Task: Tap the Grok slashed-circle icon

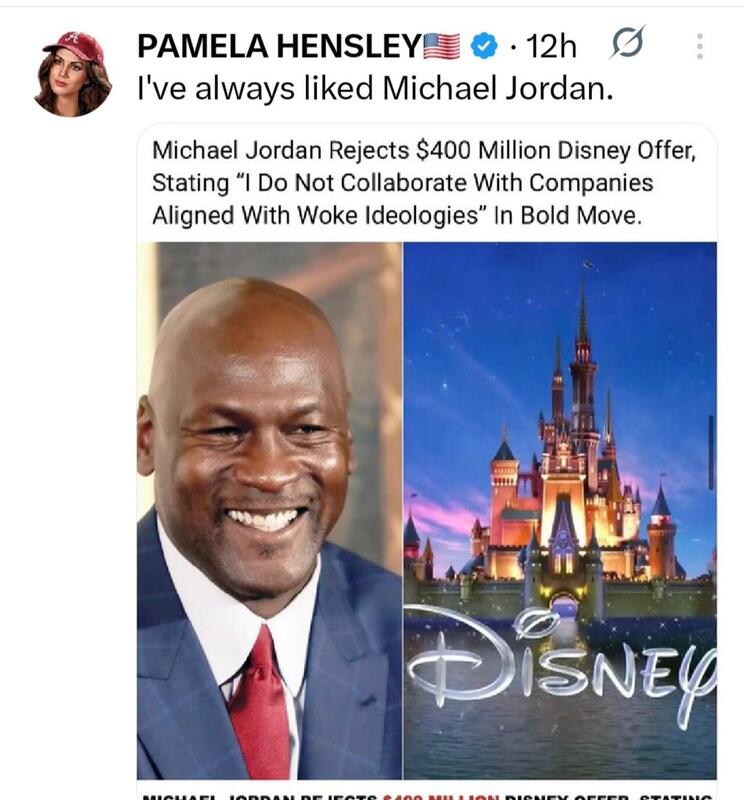Action: 627,43
